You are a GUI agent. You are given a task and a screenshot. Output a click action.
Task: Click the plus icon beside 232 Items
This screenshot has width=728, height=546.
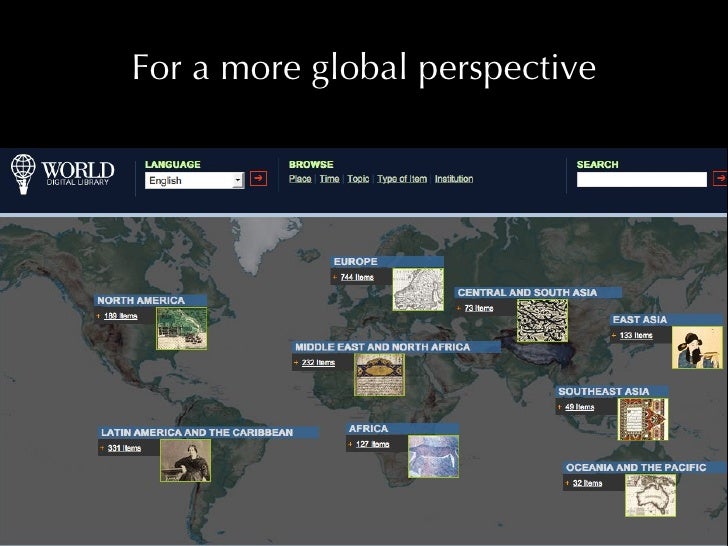tap(296, 363)
